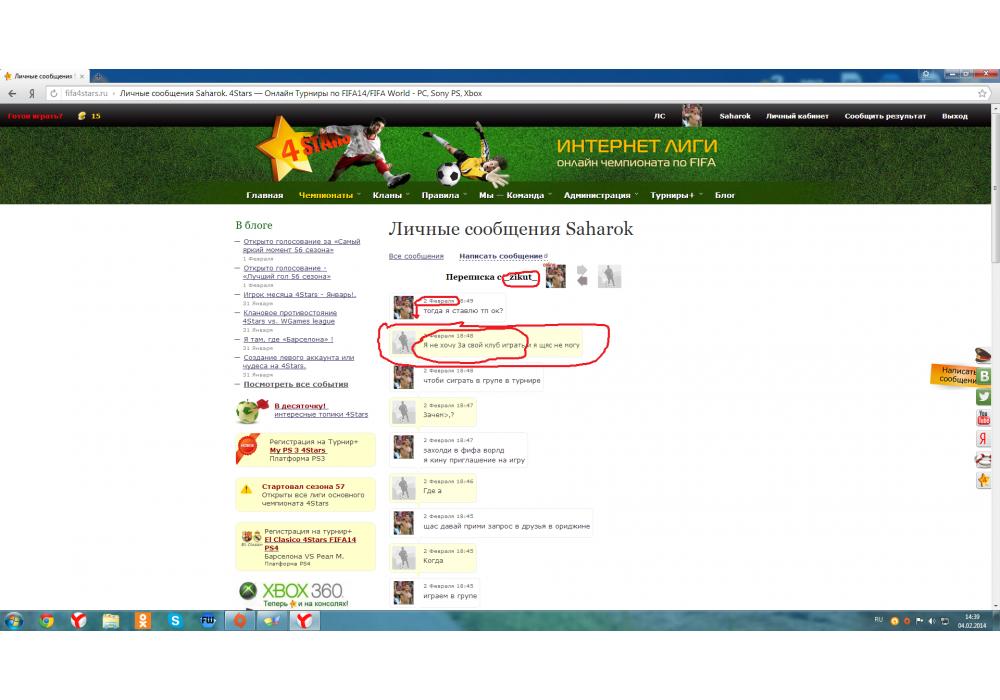Click the gold coin balance icon
The image size is (1000, 700).
click(x=82, y=116)
